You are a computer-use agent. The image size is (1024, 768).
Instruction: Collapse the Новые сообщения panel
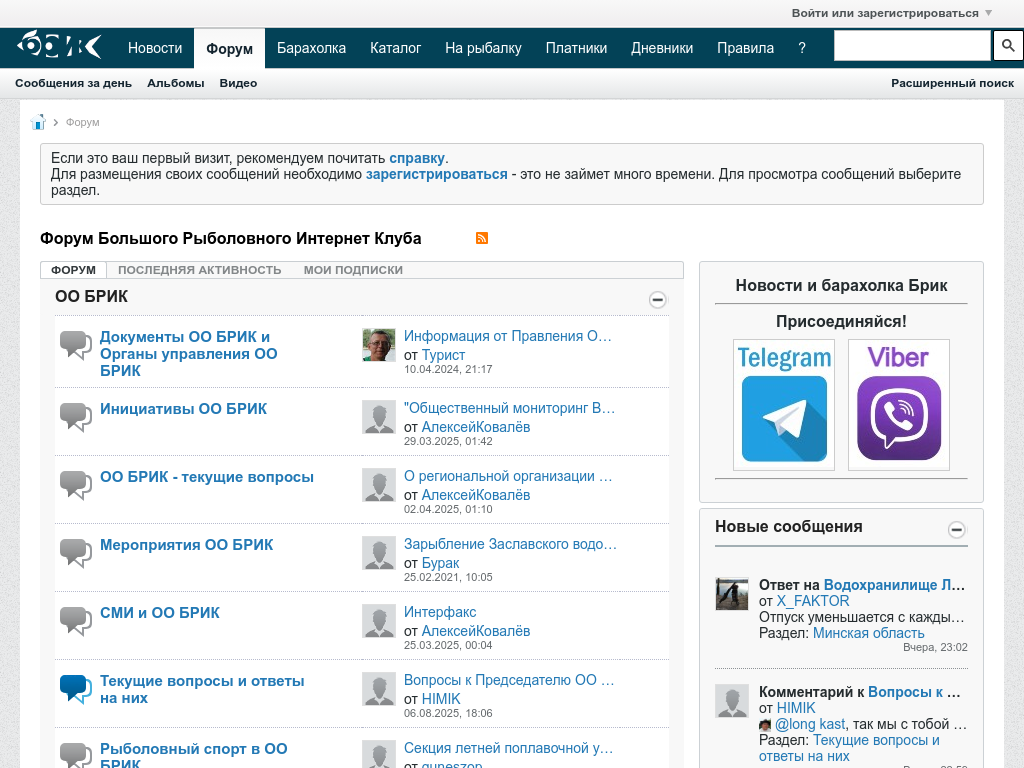point(956,529)
